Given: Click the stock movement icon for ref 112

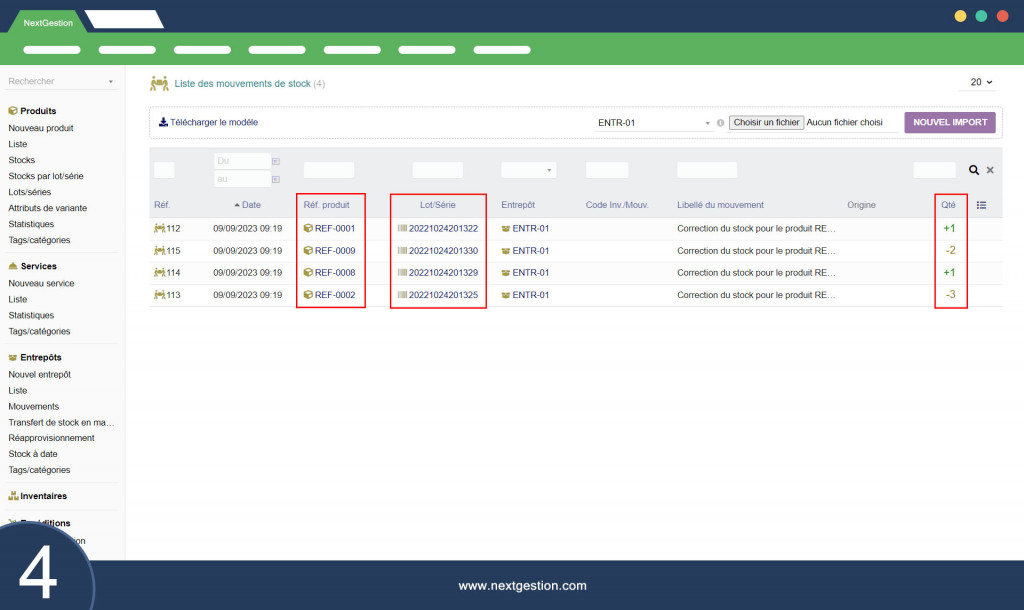Looking at the screenshot, I should tap(159, 229).
